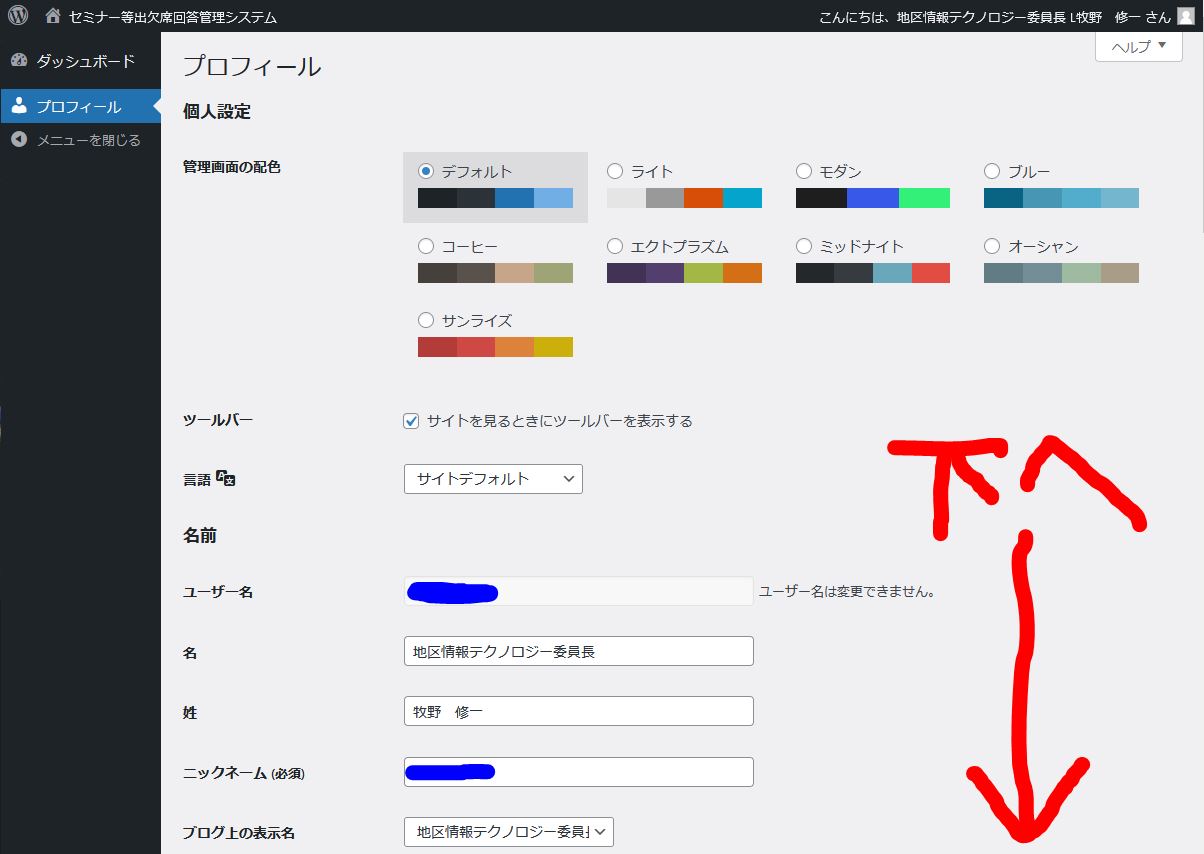This screenshot has width=1204, height=854.
Task: Select the ミッドナイト color scheme
Action: click(804, 246)
